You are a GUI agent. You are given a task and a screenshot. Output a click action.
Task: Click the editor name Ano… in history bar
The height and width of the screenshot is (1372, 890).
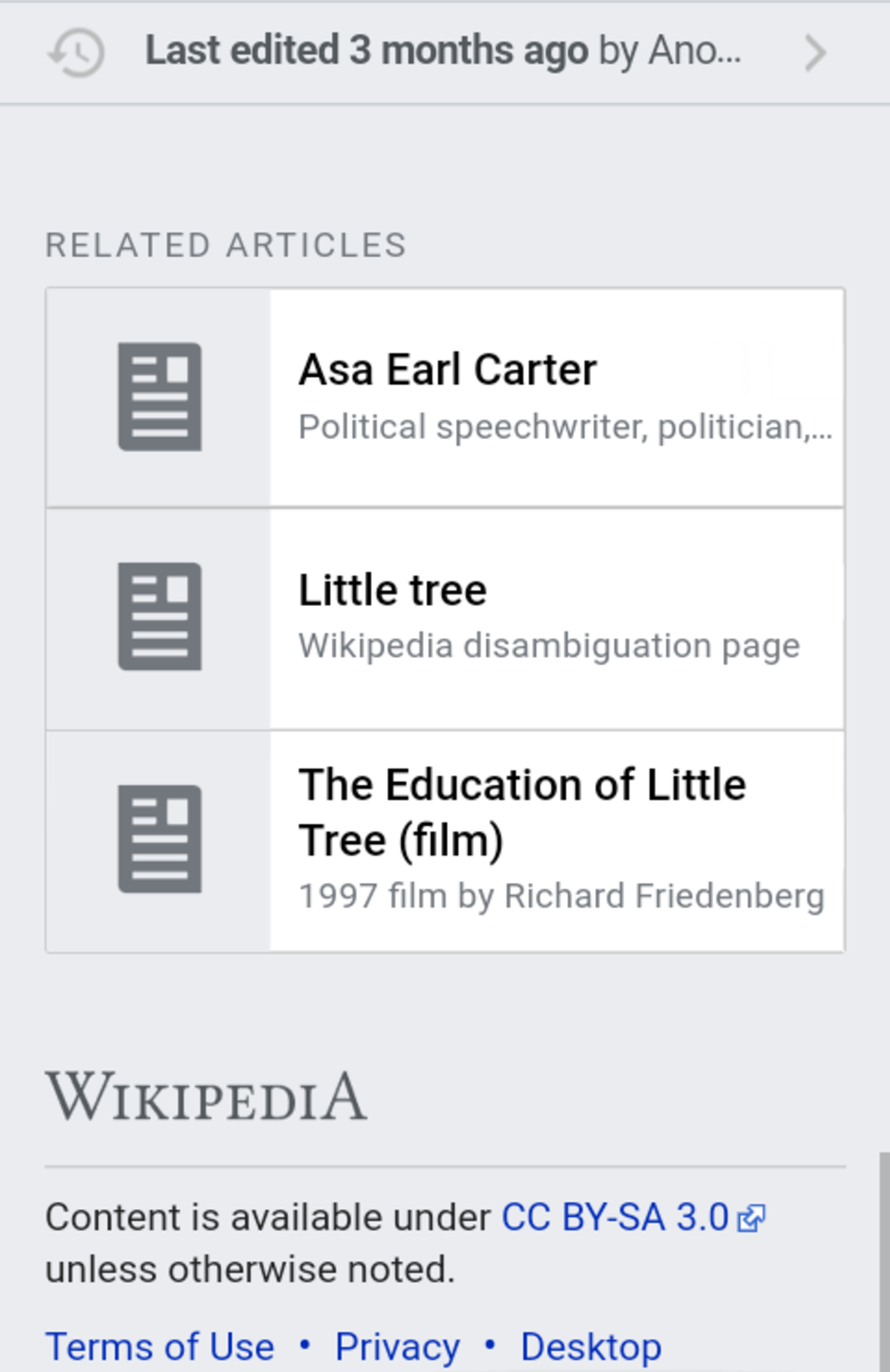(694, 51)
